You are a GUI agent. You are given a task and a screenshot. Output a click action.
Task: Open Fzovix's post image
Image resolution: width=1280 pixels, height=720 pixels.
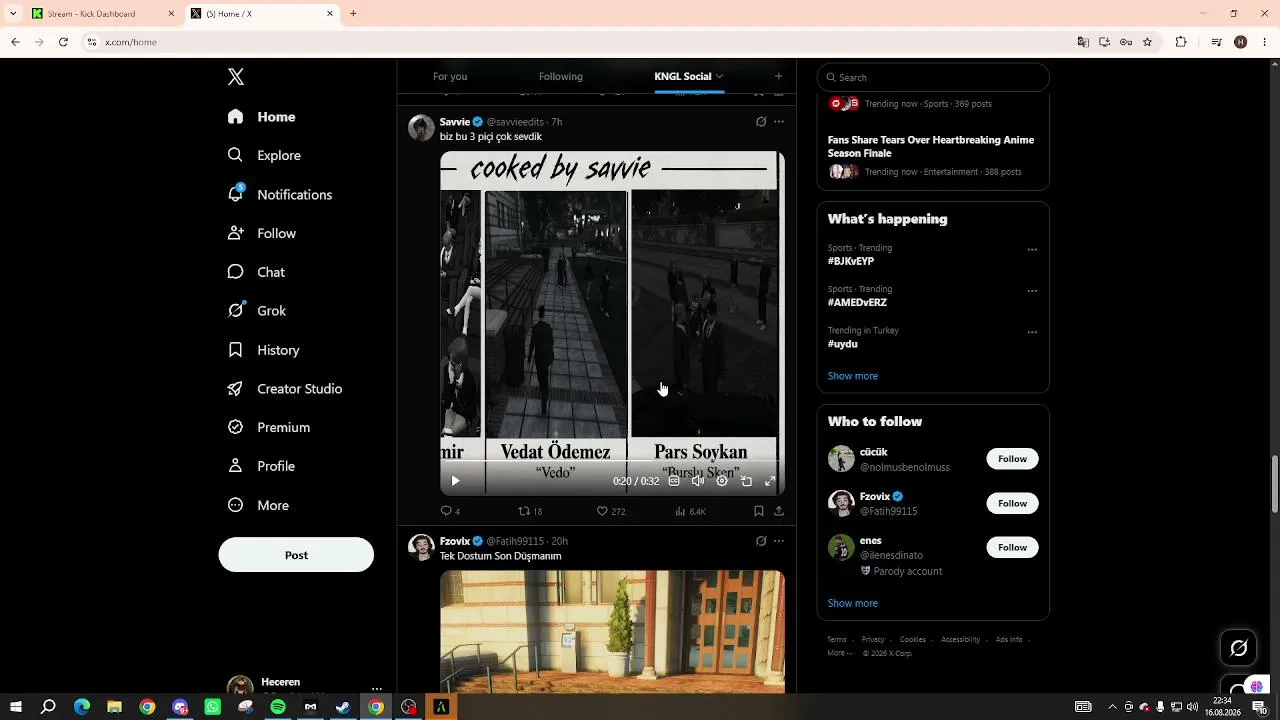click(x=612, y=631)
